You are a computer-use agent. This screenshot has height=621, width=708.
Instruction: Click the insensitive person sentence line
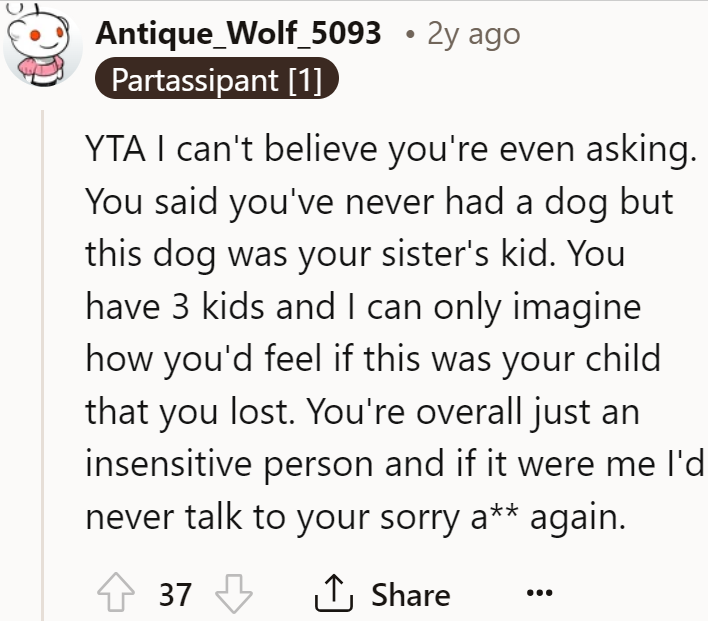(x=395, y=464)
